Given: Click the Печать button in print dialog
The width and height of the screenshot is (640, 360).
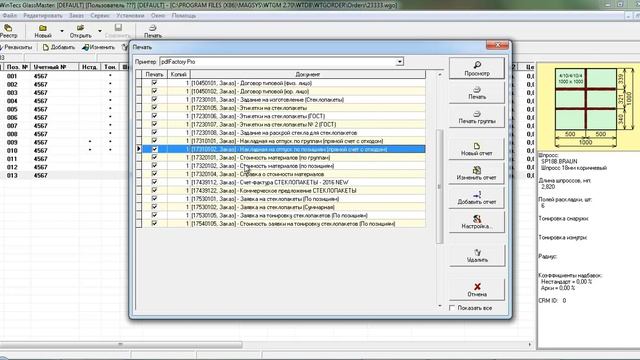Looking at the screenshot, I should tap(477, 92).
